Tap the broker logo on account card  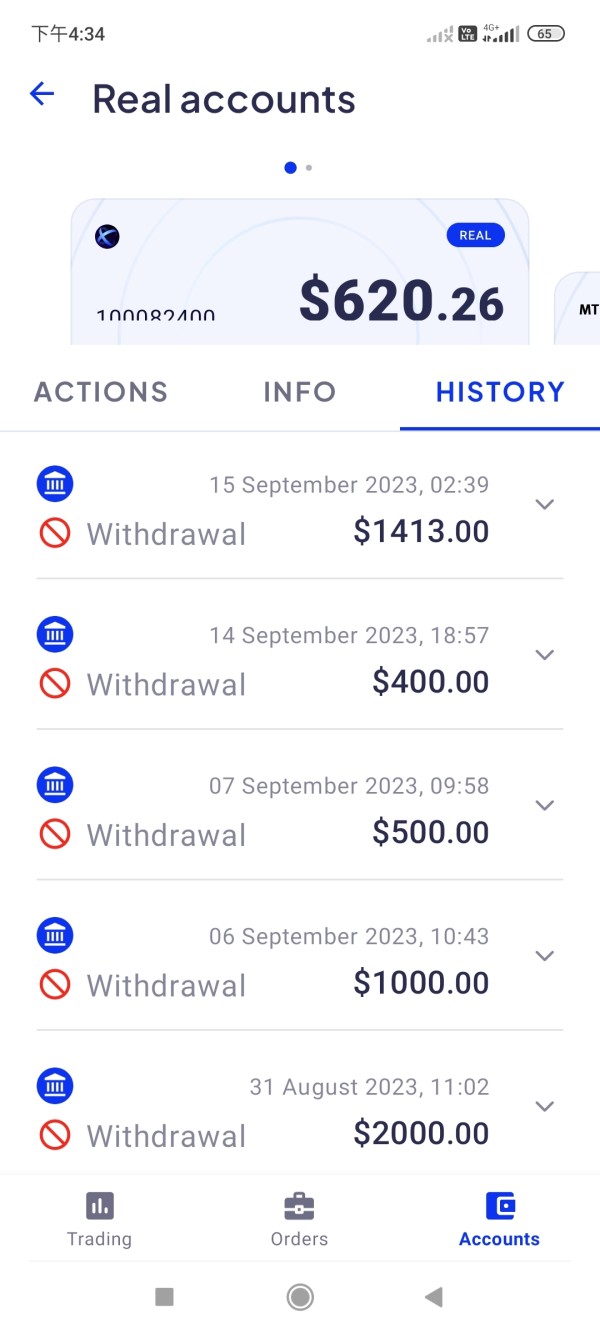pos(107,237)
